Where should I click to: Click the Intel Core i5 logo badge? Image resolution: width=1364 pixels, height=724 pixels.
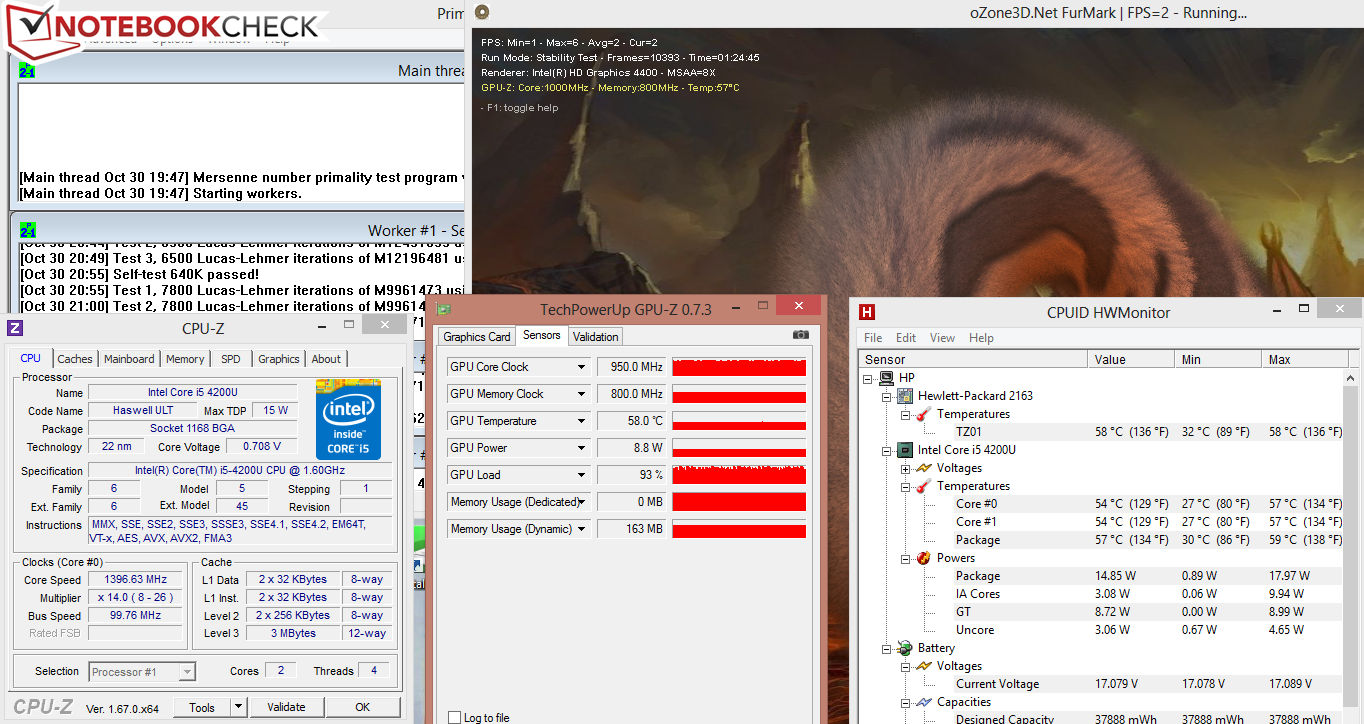(x=348, y=419)
